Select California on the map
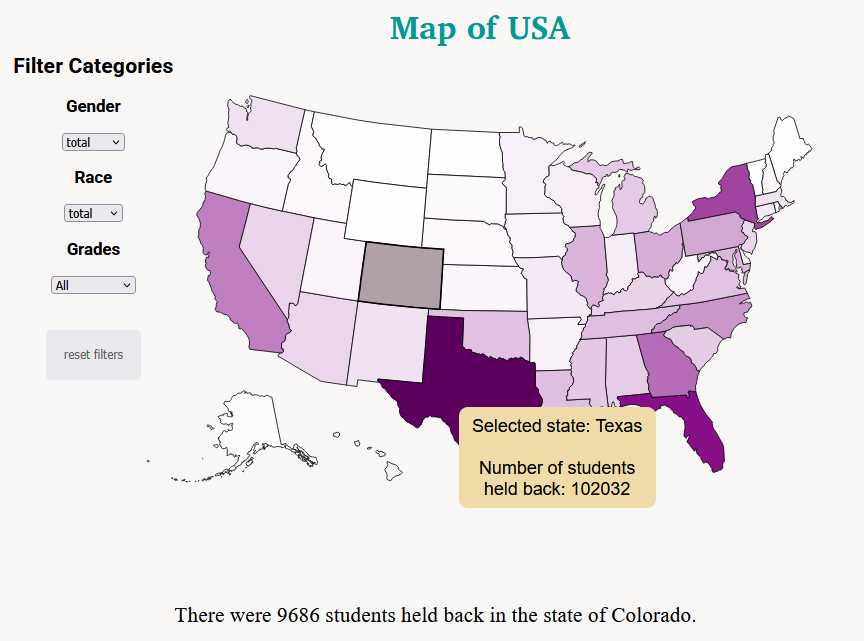Viewport: 864px width, 641px height. (233, 270)
